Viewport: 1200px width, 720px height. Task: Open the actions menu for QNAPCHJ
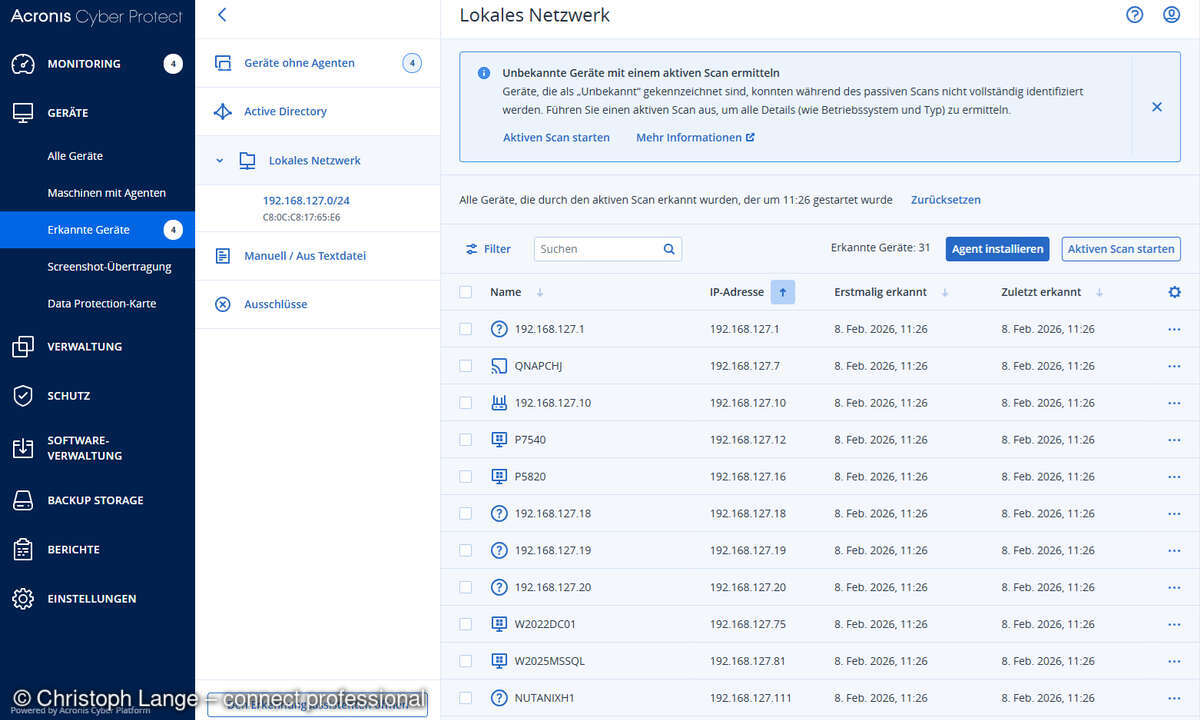(1173, 366)
